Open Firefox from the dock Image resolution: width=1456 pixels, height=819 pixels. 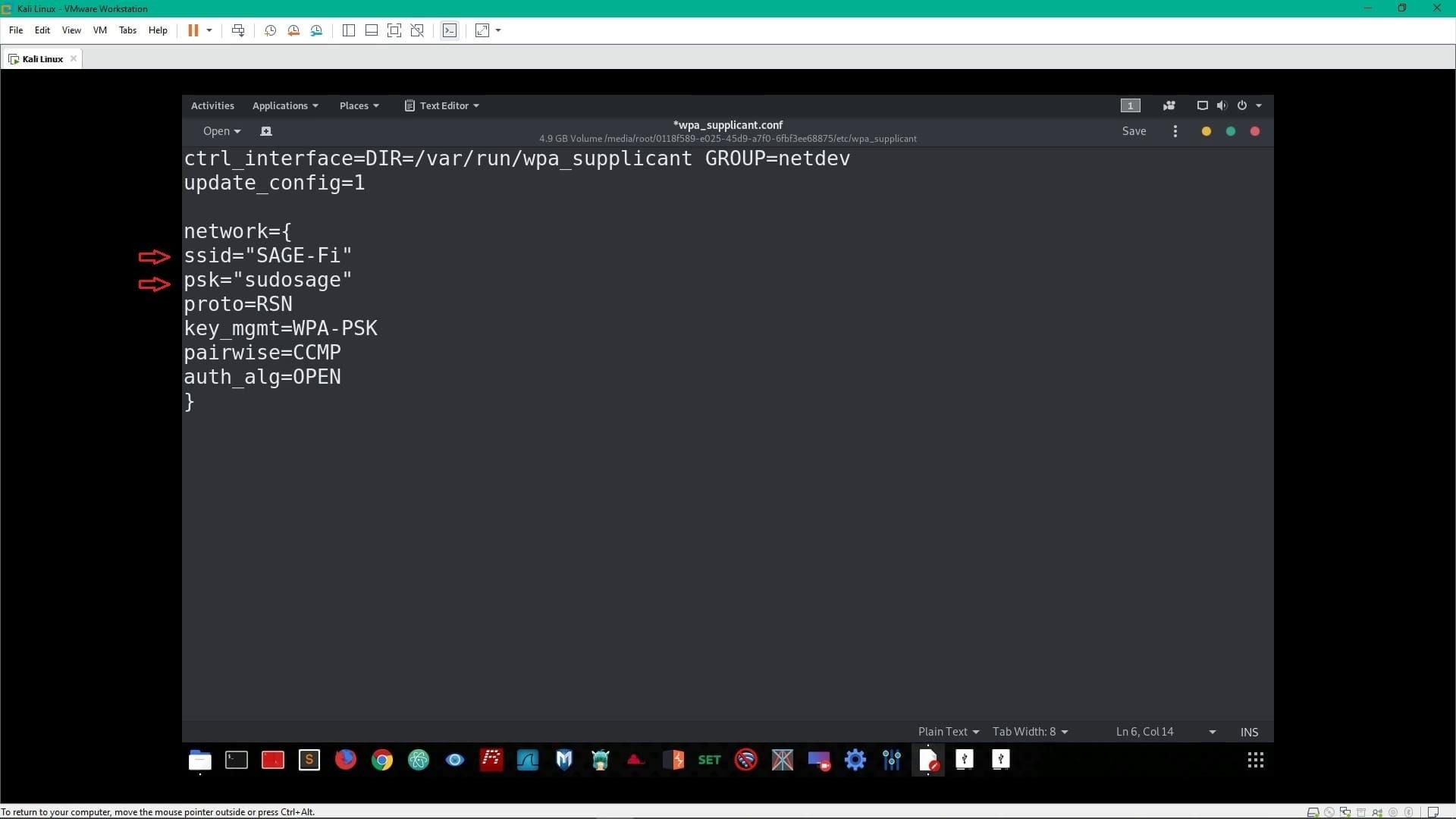pyautogui.click(x=346, y=760)
